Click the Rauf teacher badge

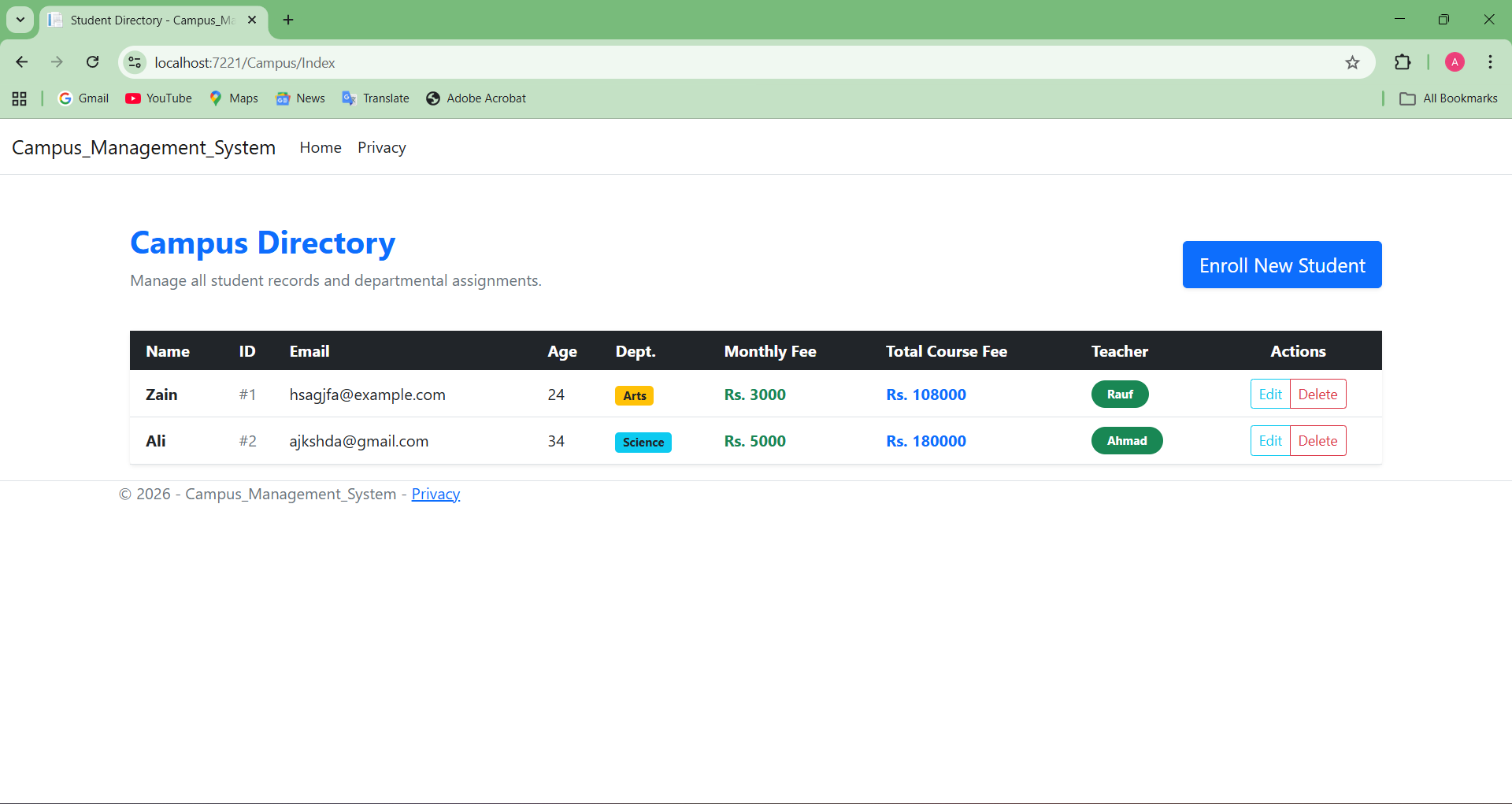(1120, 394)
